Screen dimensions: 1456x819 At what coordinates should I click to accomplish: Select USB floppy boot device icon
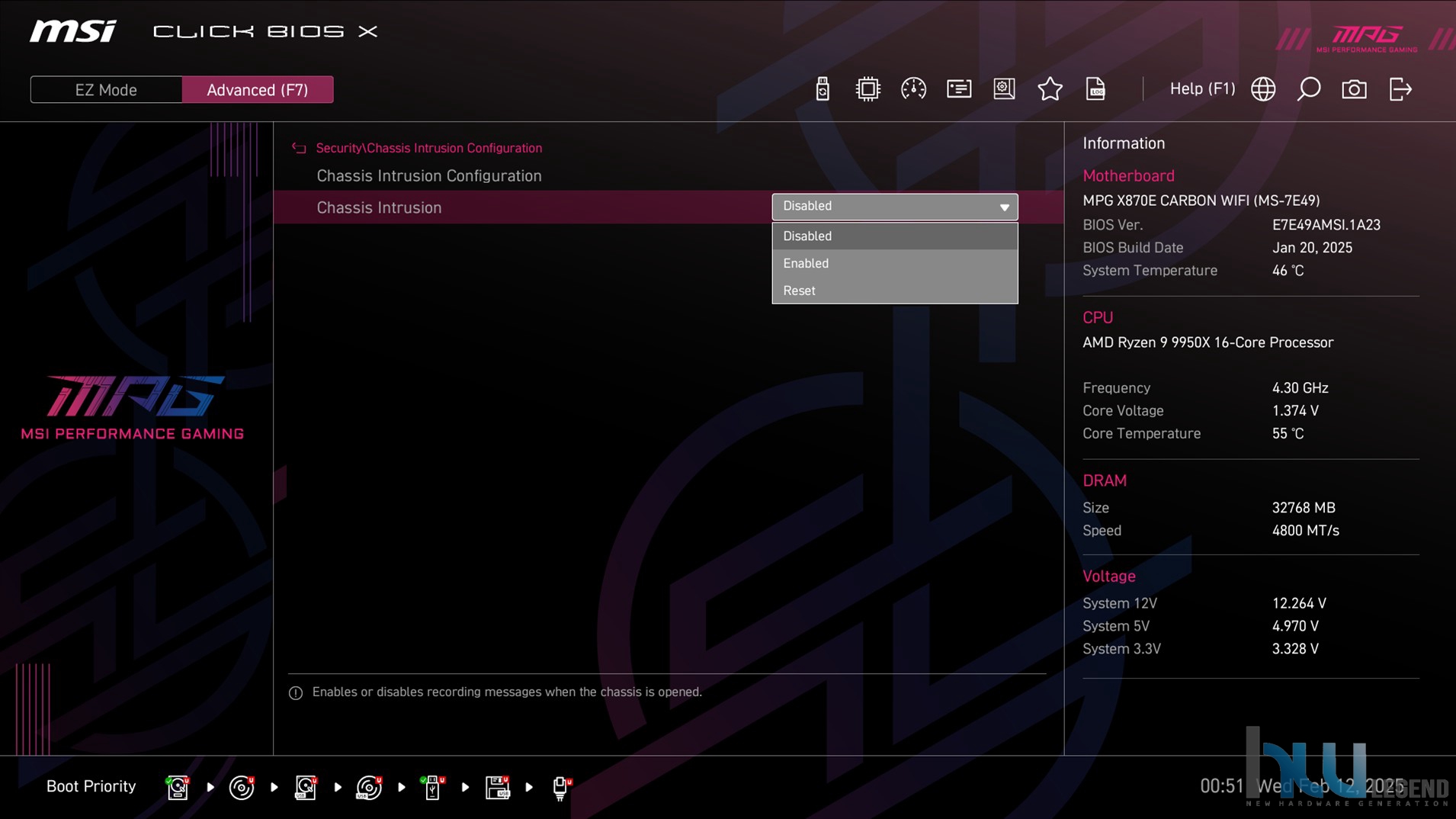[x=497, y=787]
